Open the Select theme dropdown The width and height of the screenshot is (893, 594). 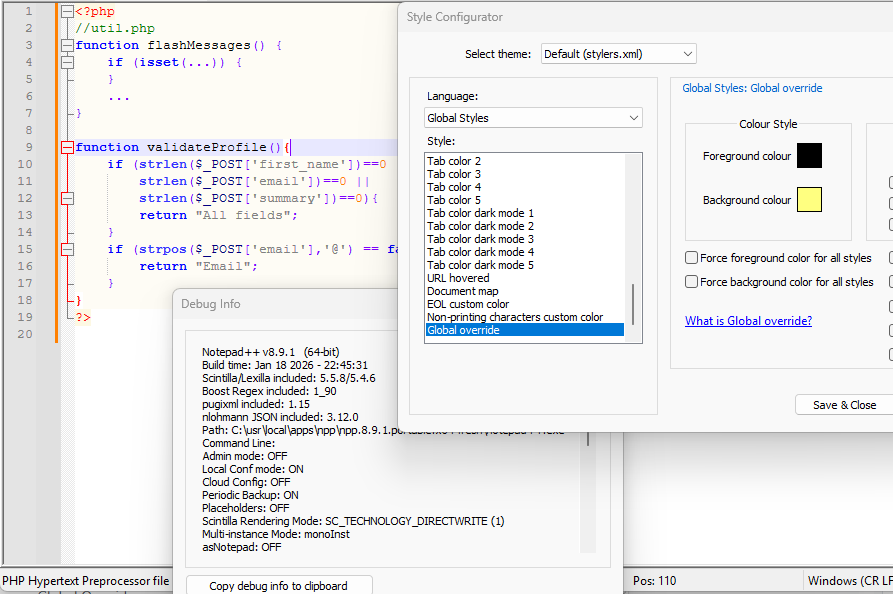pyautogui.click(x=618, y=54)
